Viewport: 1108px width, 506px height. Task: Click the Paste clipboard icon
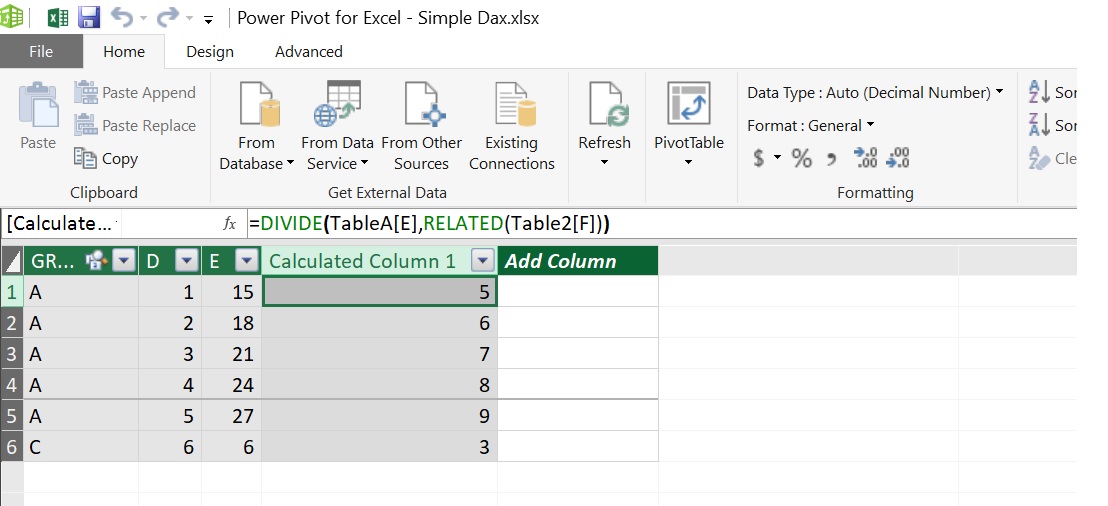coord(38,105)
